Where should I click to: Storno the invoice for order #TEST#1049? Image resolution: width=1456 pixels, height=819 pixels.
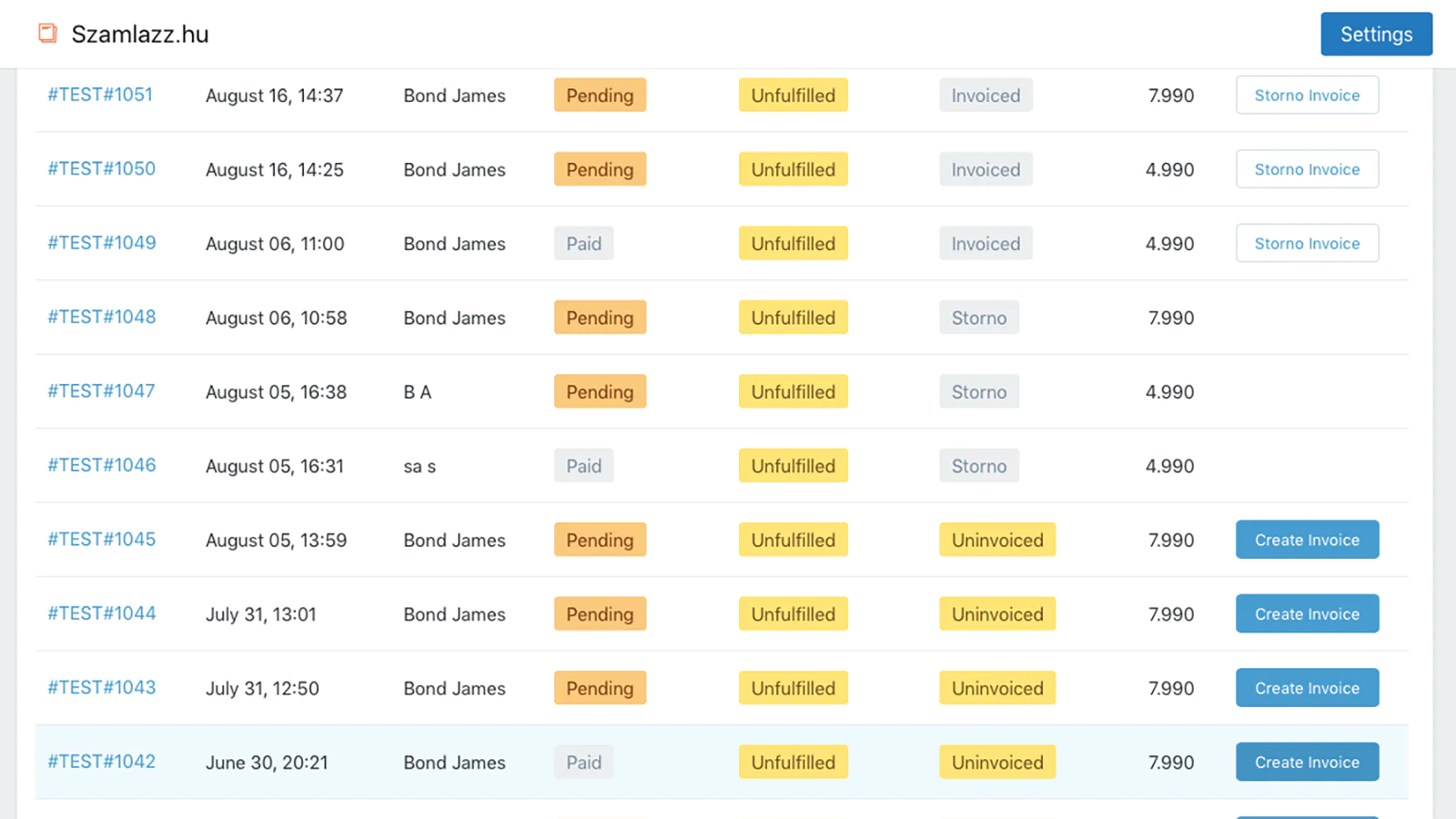pyautogui.click(x=1307, y=243)
